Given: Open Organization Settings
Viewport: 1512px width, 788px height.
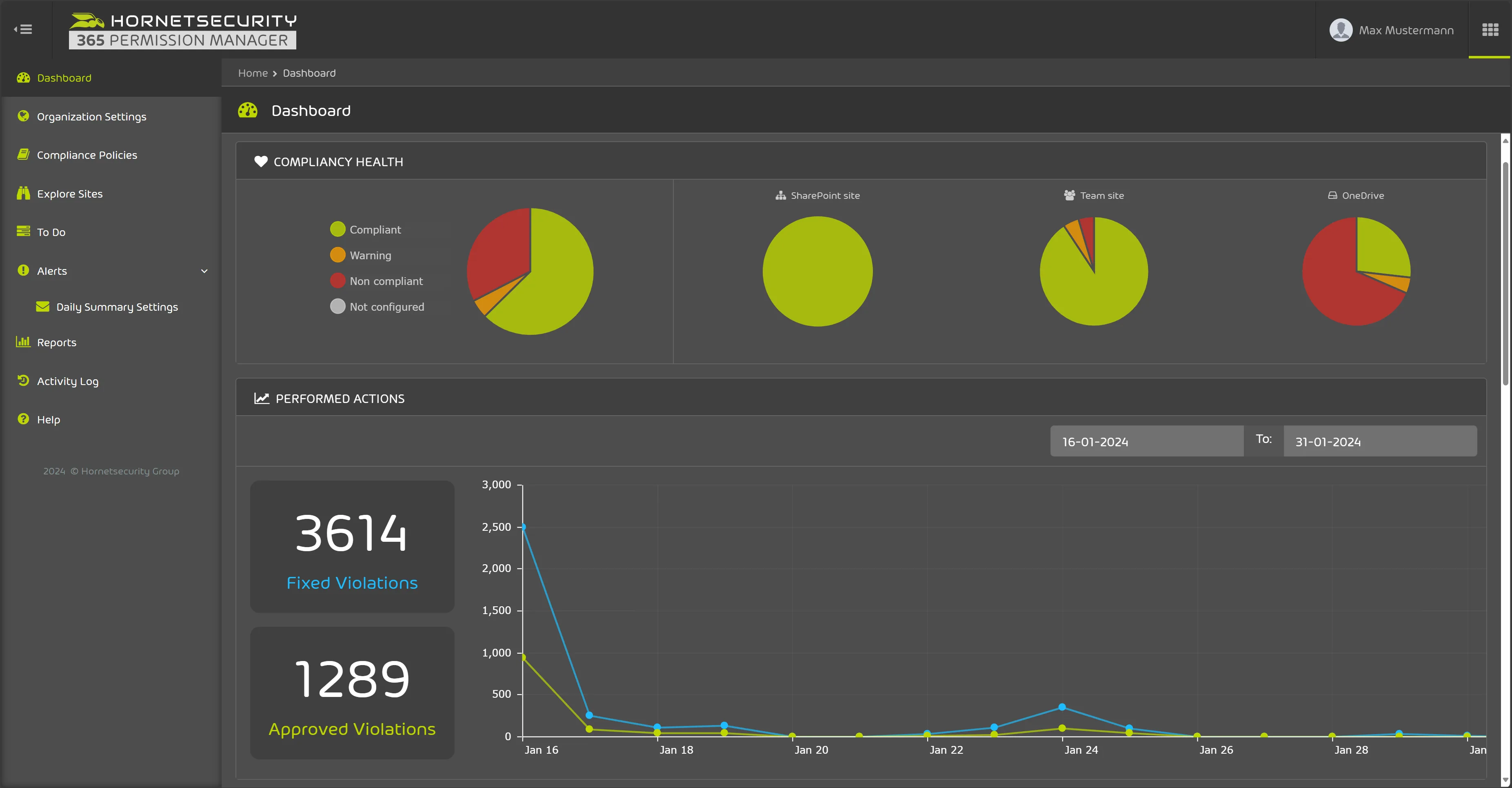Looking at the screenshot, I should coord(91,116).
